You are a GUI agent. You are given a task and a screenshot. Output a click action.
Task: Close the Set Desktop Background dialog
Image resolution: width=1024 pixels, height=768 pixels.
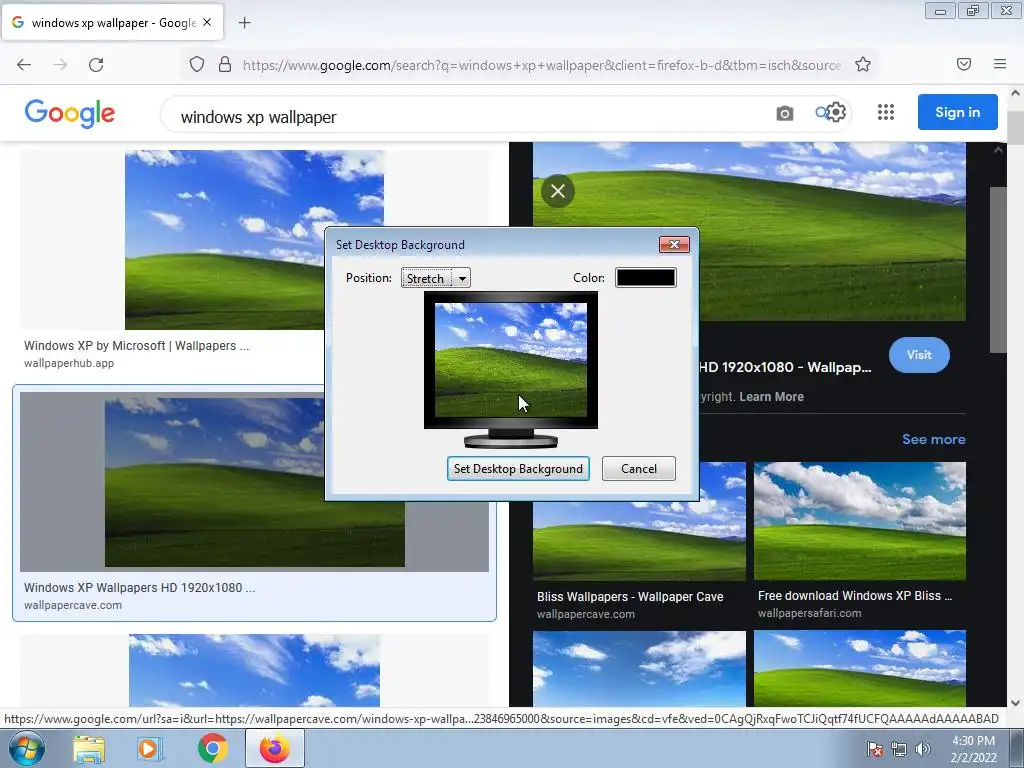pos(674,244)
